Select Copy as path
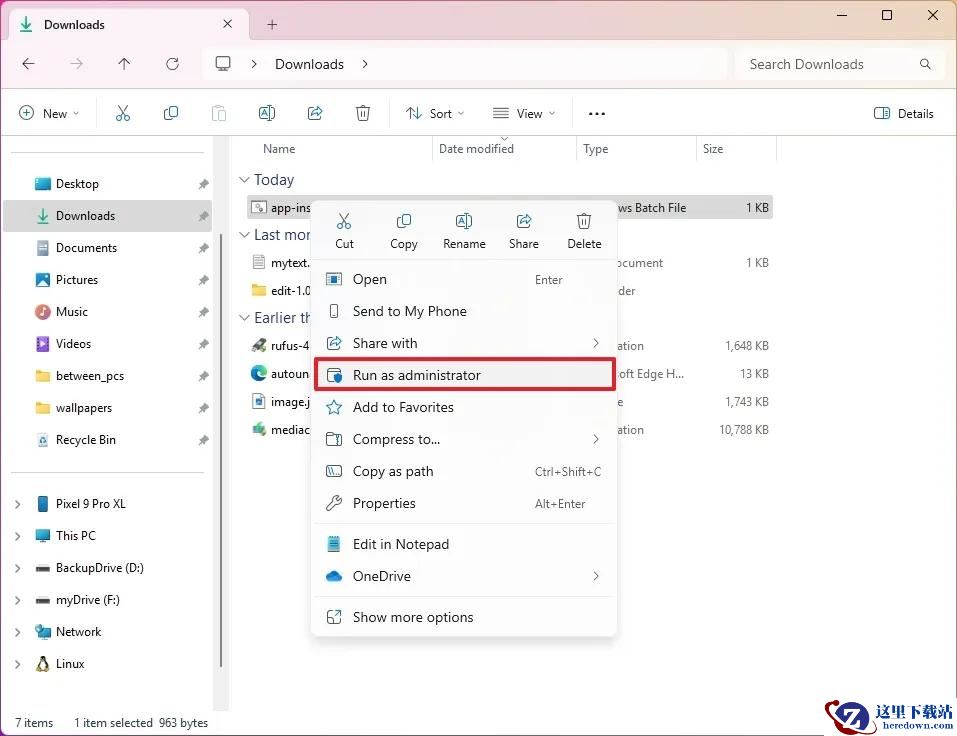Viewport: 957px width, 736px height. coord(464,471)
